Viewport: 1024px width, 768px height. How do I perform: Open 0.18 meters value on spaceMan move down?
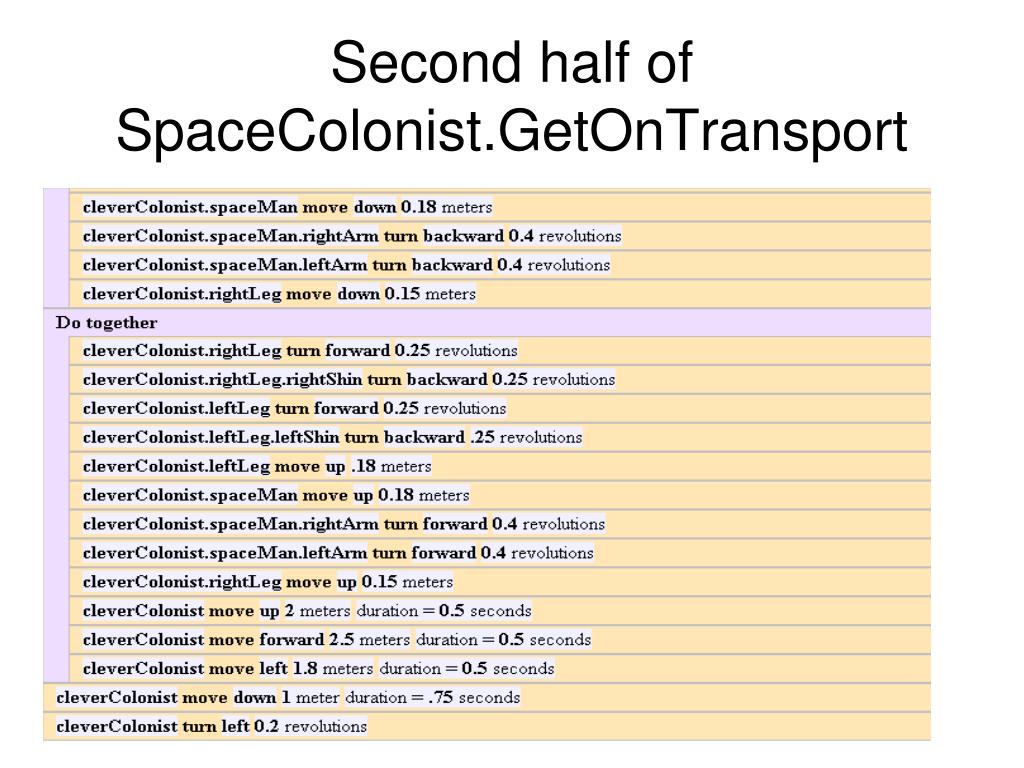[x=447, y=207]
